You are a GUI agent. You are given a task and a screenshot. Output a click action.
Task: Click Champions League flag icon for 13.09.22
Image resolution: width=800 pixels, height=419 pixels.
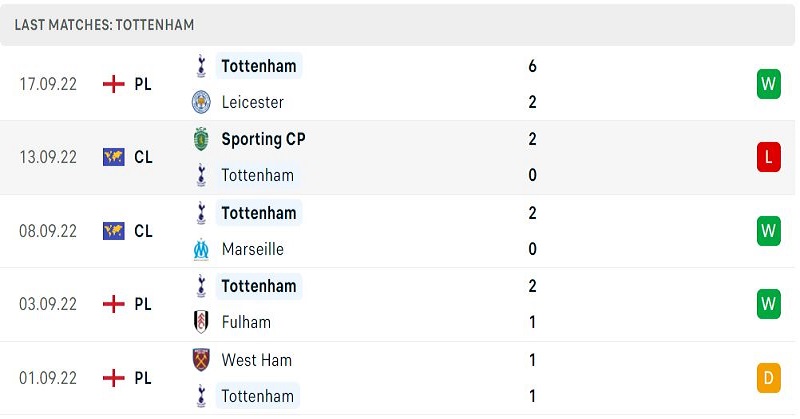point(113,157)
